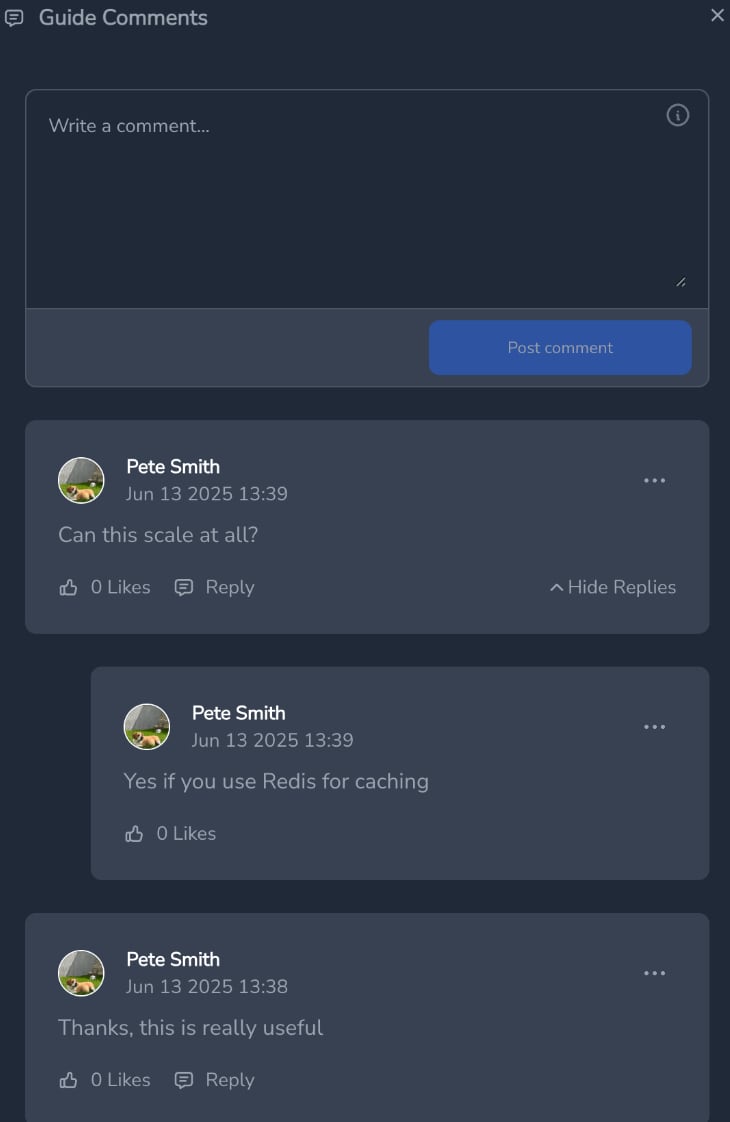Viewport: 730px width, 1122px height.
Task: Click Pete Smith avatar on first comment
Action: tap(81, 480)
